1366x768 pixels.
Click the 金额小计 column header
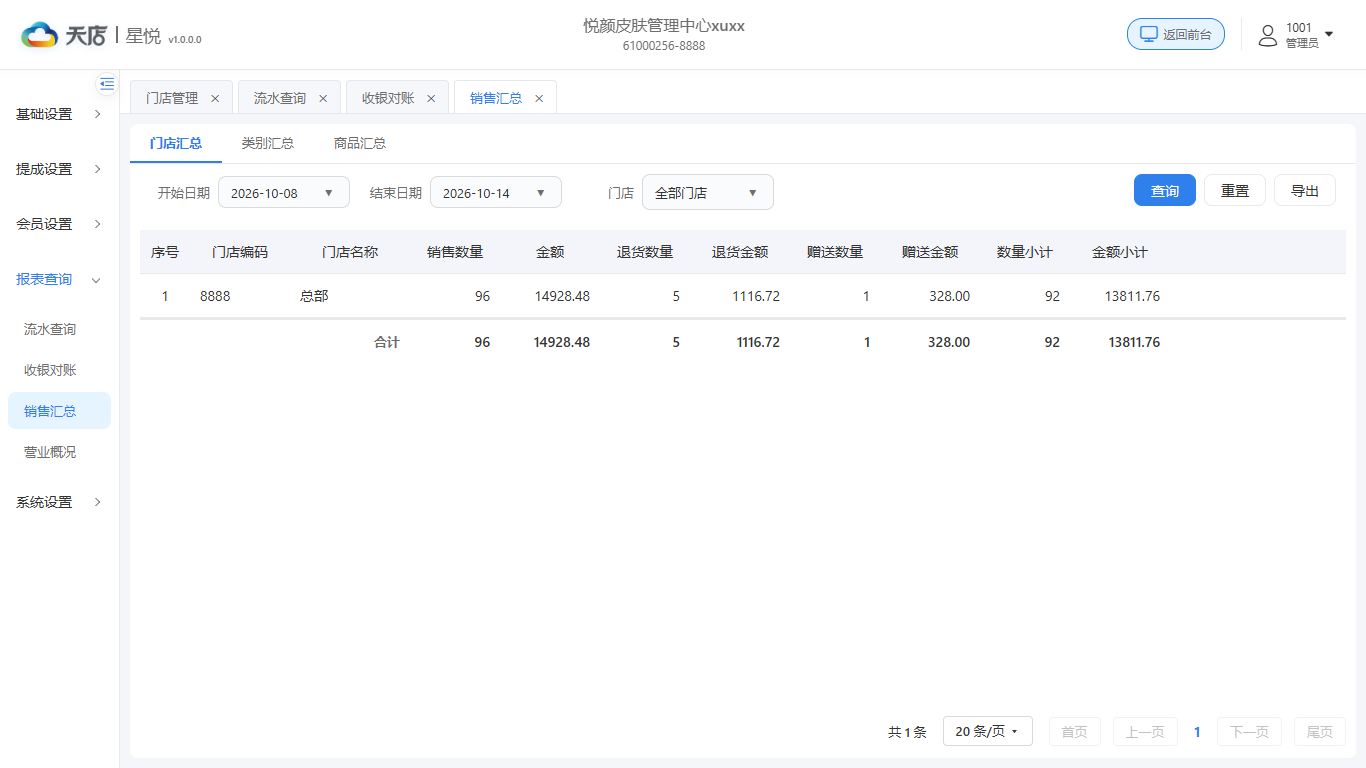click(1120, 252)
